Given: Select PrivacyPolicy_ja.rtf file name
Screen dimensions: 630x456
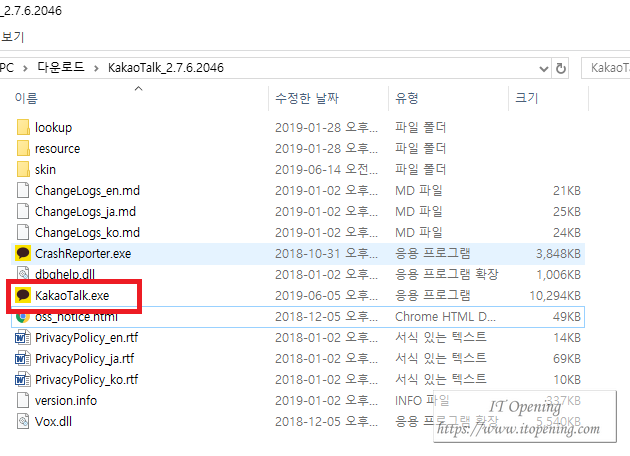Looking at the screenshot, I should (84, 358).
